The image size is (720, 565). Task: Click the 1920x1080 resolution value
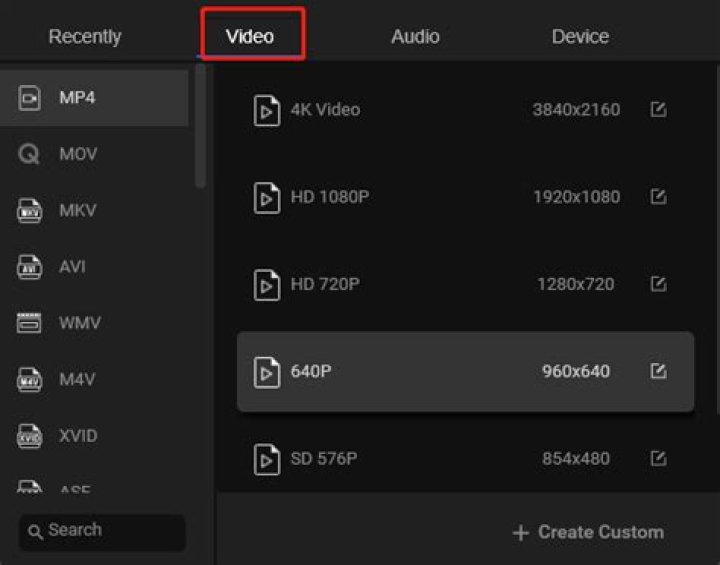click(x=577, y=197)
